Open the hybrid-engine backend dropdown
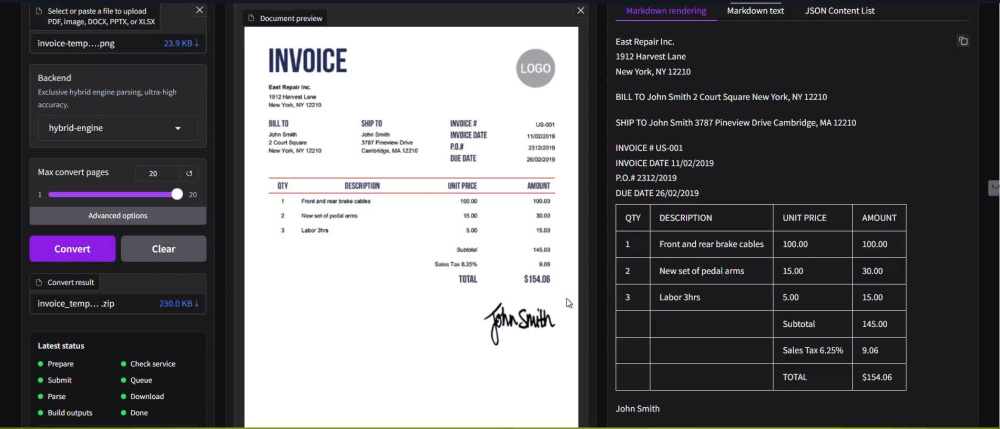Viewport: 1000px width, 429px height. [118, 128]
